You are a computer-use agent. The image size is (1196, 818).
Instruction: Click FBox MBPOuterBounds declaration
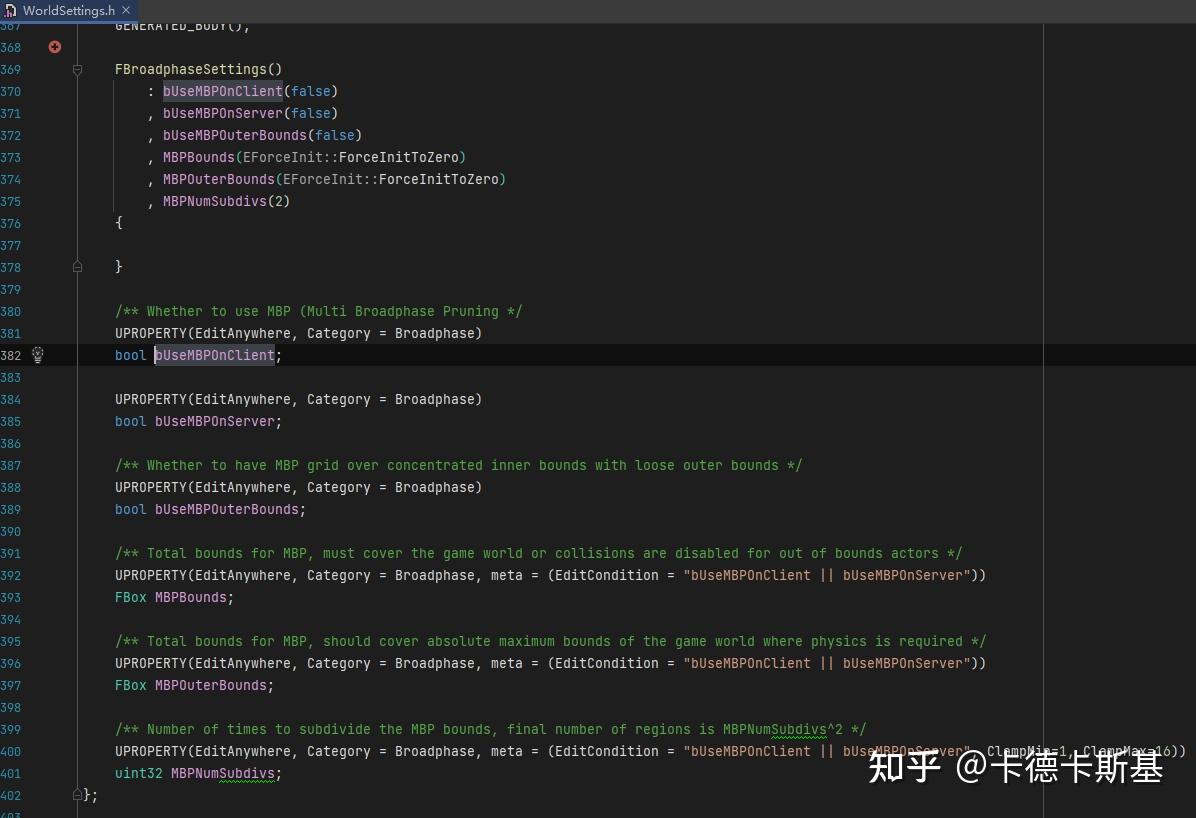coord(195,686)
